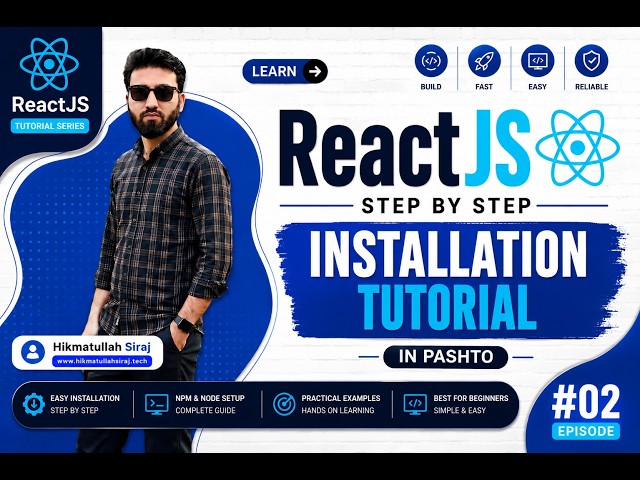This screenshot has height=480, width=640.
Task: Click the #02 episode number
Action: 586,403
